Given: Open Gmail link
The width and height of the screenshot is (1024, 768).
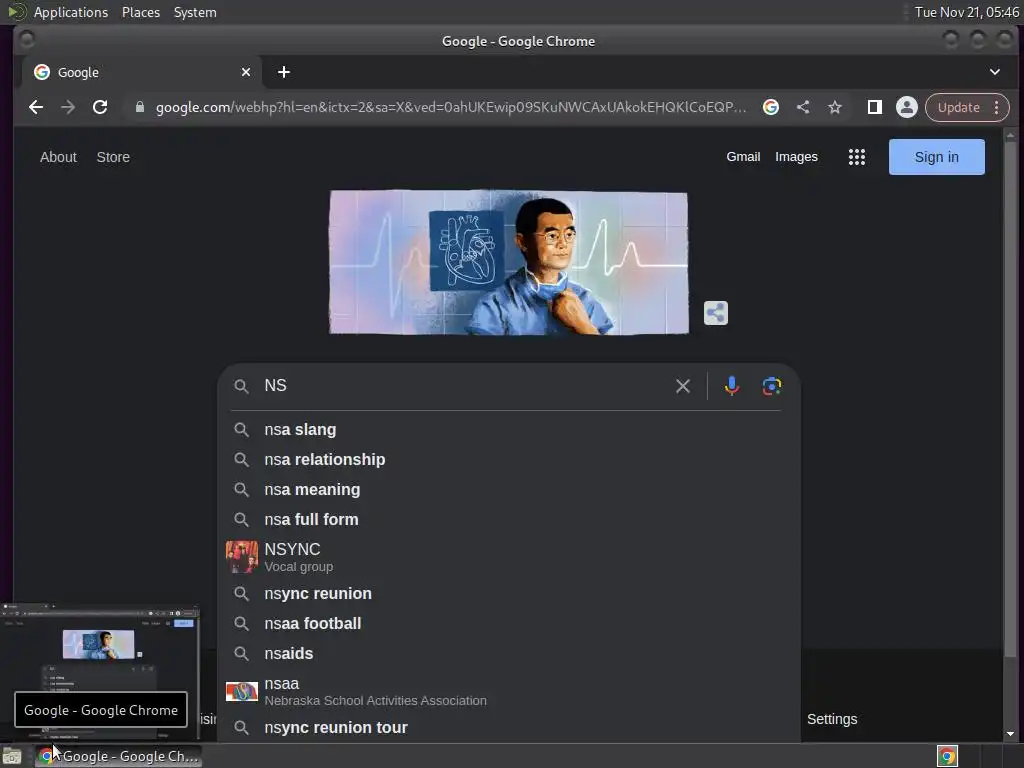Looking at the screenshot, I should click(x=743, y=157).
